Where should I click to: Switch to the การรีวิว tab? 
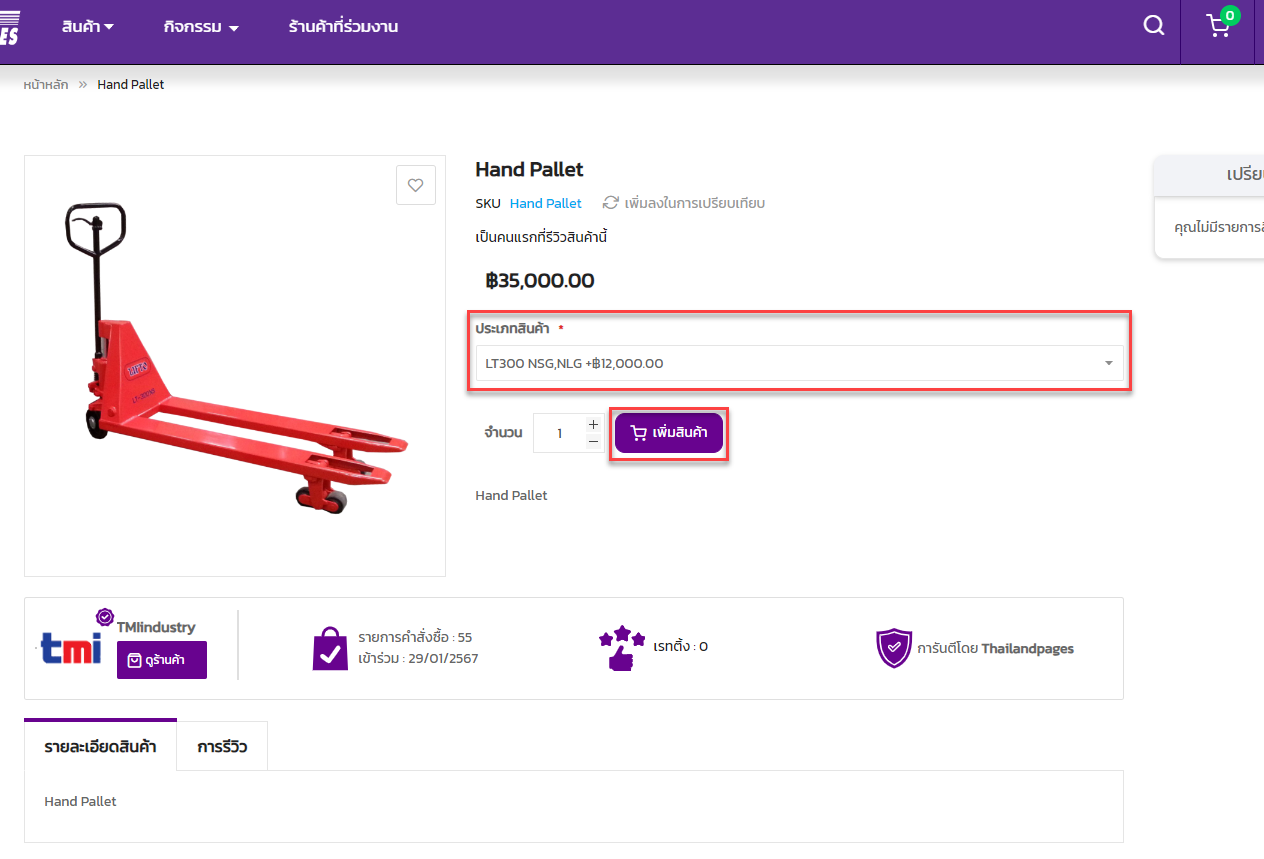pos(222,747)
